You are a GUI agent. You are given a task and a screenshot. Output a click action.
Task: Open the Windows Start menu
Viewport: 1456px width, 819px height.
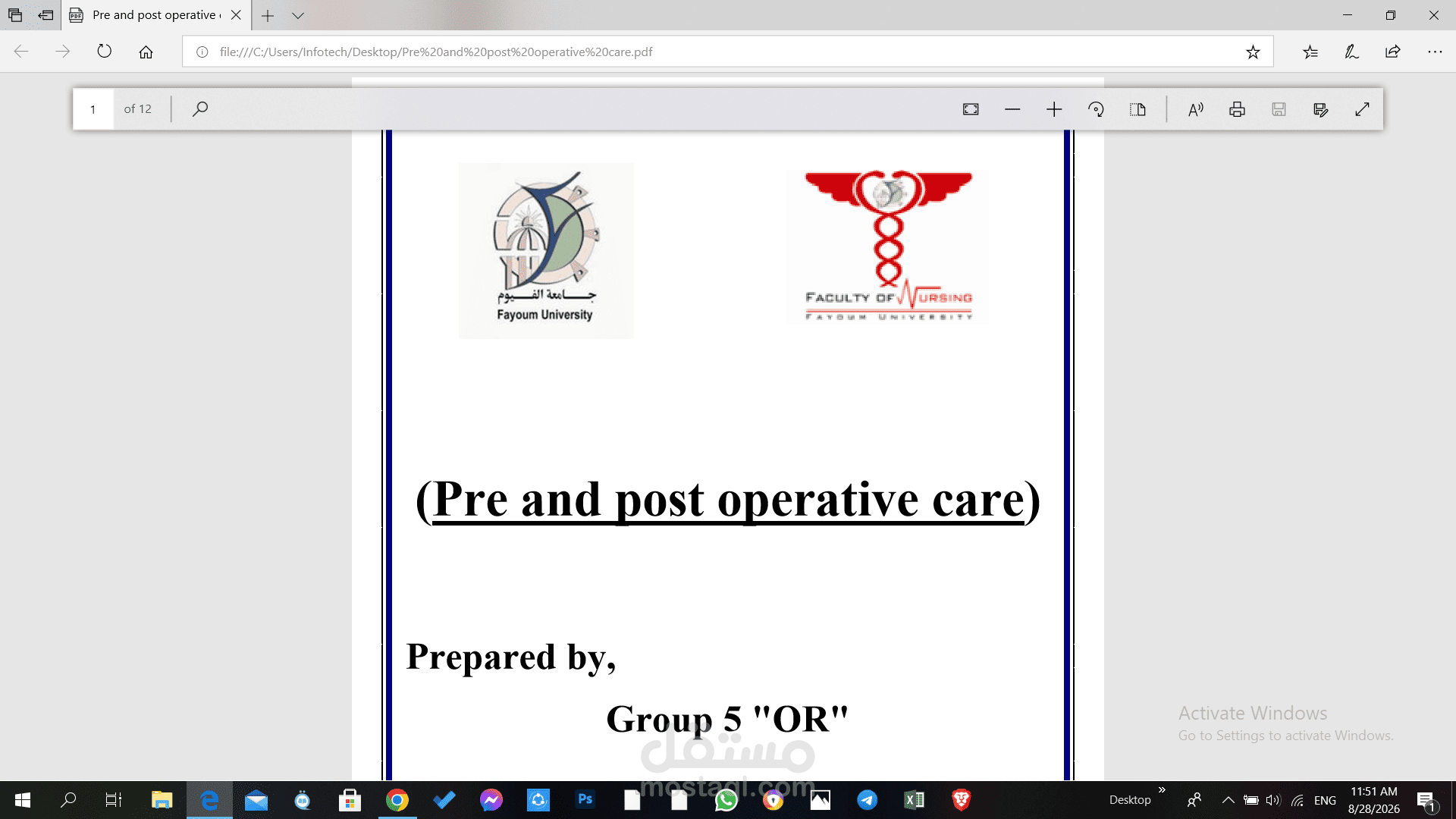tap(23, 800)
